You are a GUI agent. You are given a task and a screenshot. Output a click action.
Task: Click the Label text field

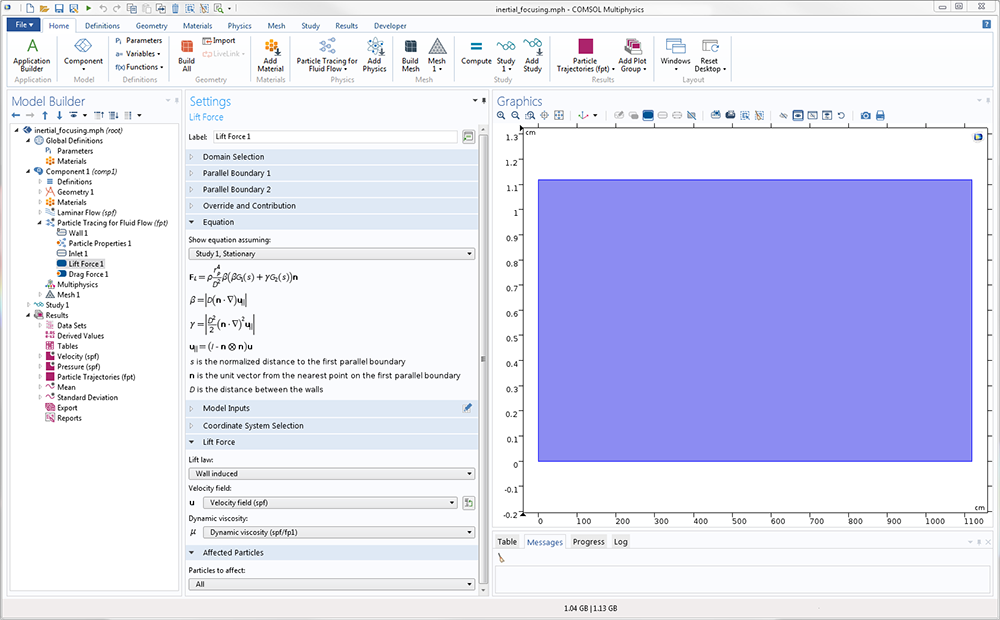click(334, 136)
